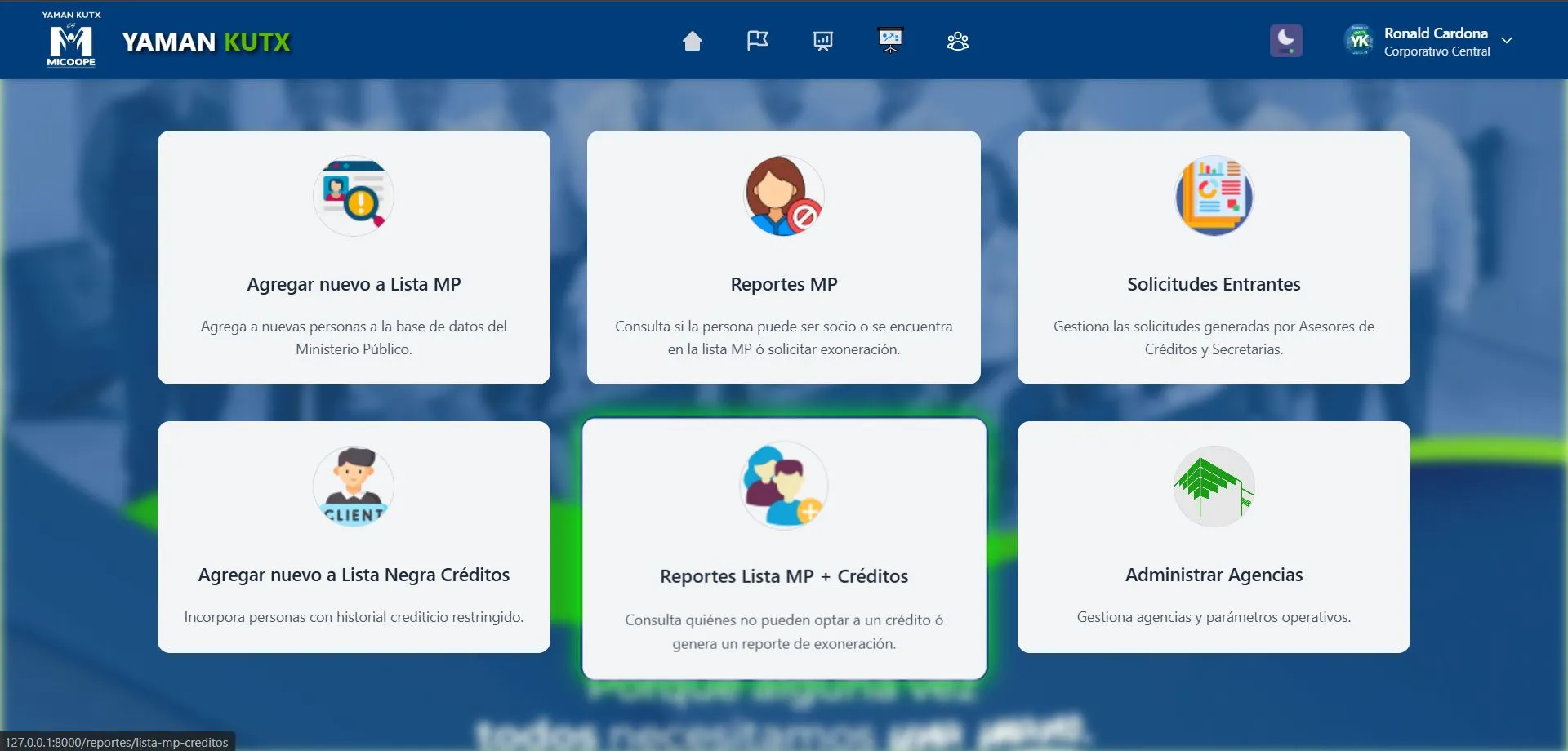Open the projector screen icon in navbar

click(x=890, y=40)
